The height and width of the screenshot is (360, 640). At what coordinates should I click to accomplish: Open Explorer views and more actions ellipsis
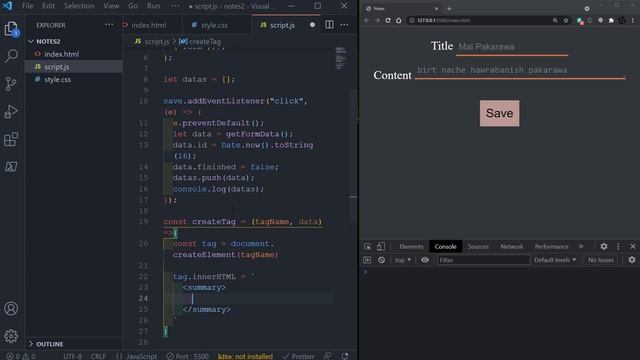point(109,25)
